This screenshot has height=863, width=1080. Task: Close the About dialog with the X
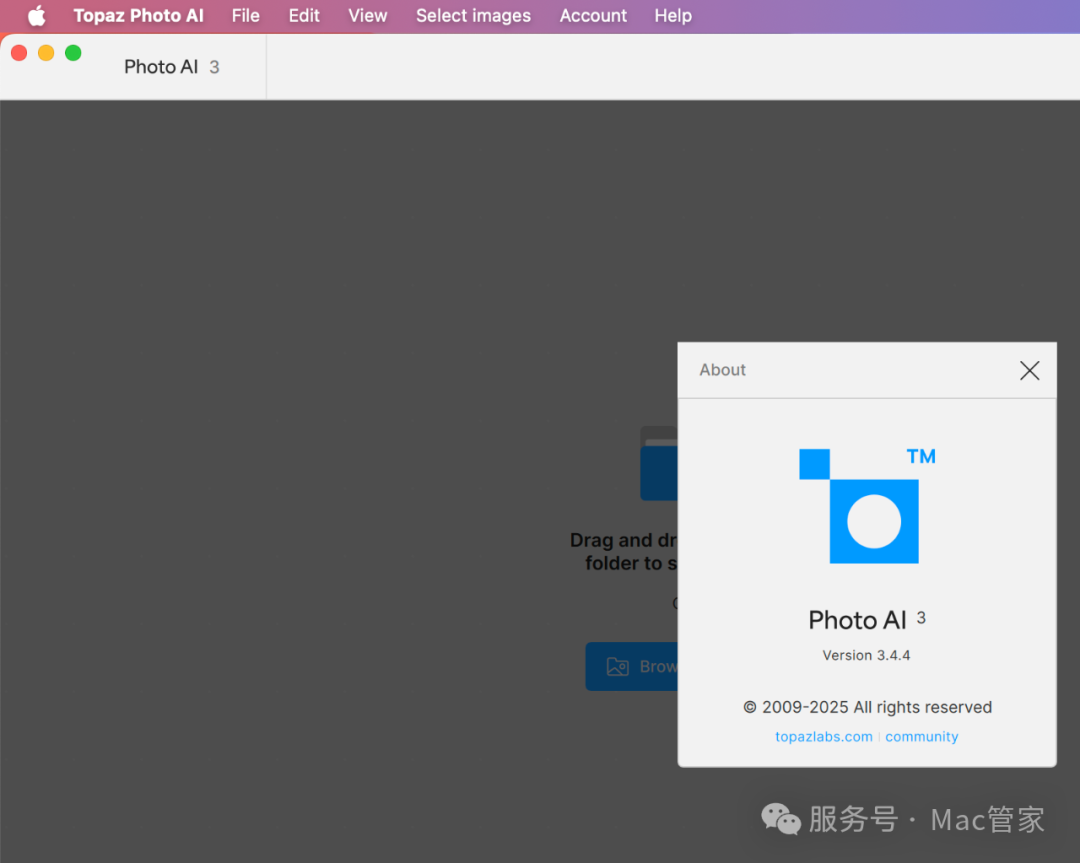(x=1029, y=371)
